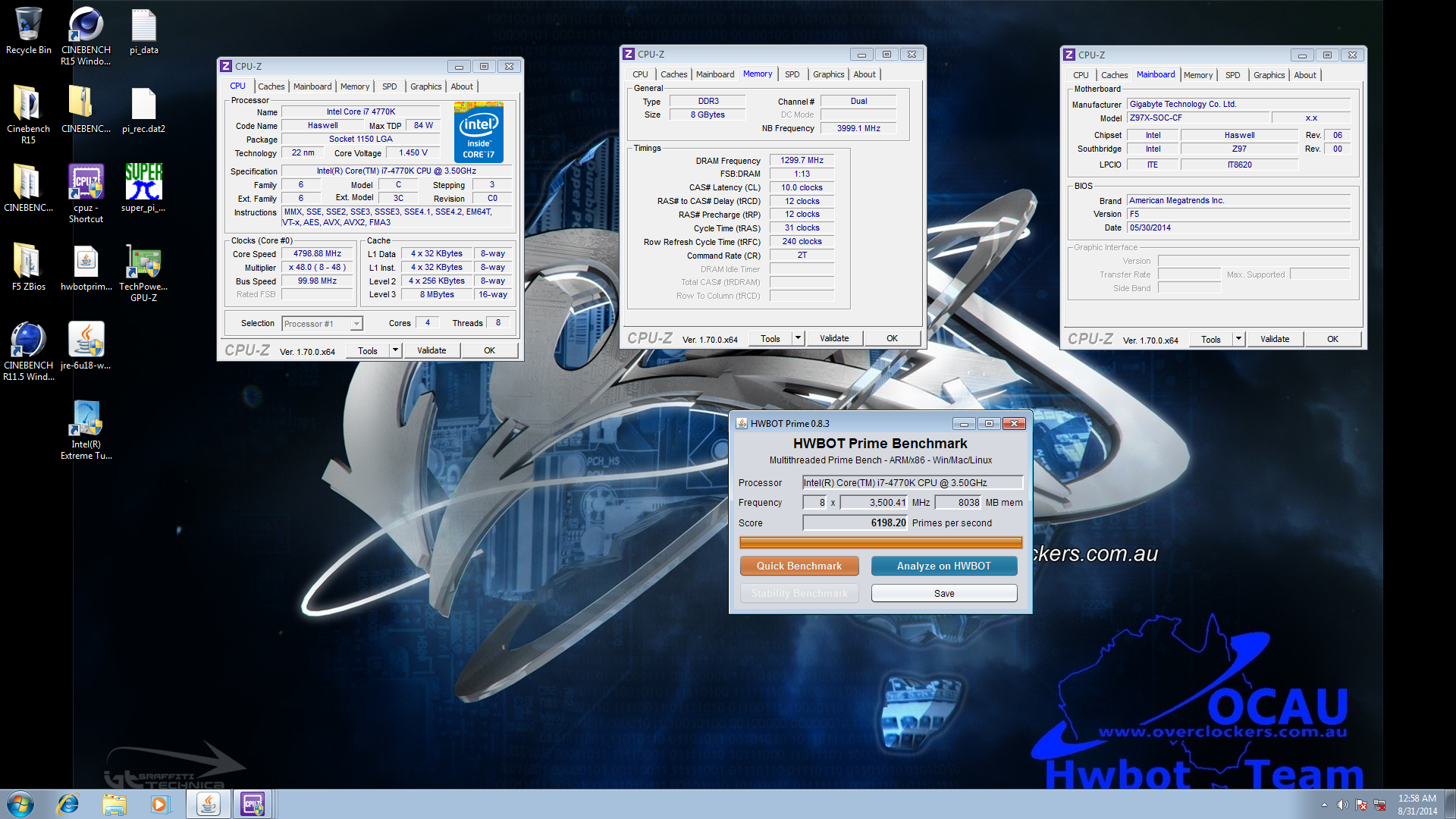Open the F5 ZBios folder icon

(x=29, y=267)
